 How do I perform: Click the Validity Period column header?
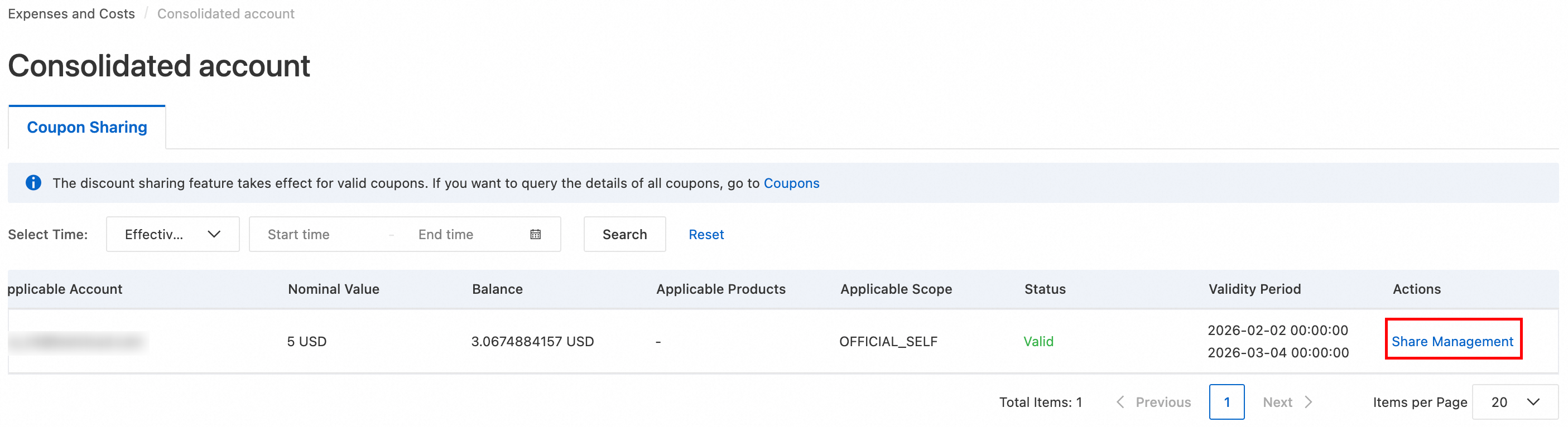[x=1254, y=289]
